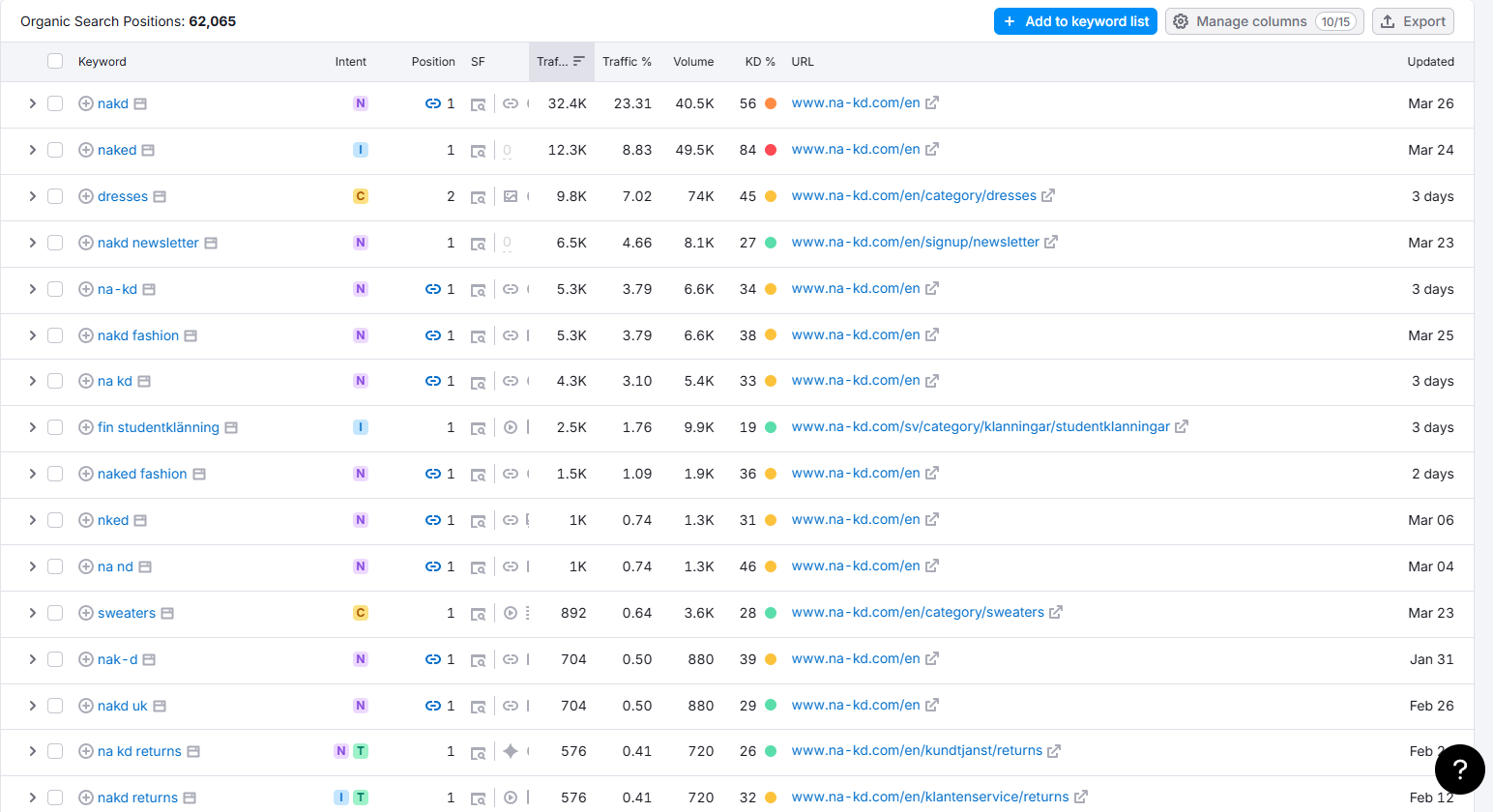Image resolution: width=1493 pixels, height=812 pixels.
Task: Click the sitelinks icon in na nd row
Action: coord(511,566)
